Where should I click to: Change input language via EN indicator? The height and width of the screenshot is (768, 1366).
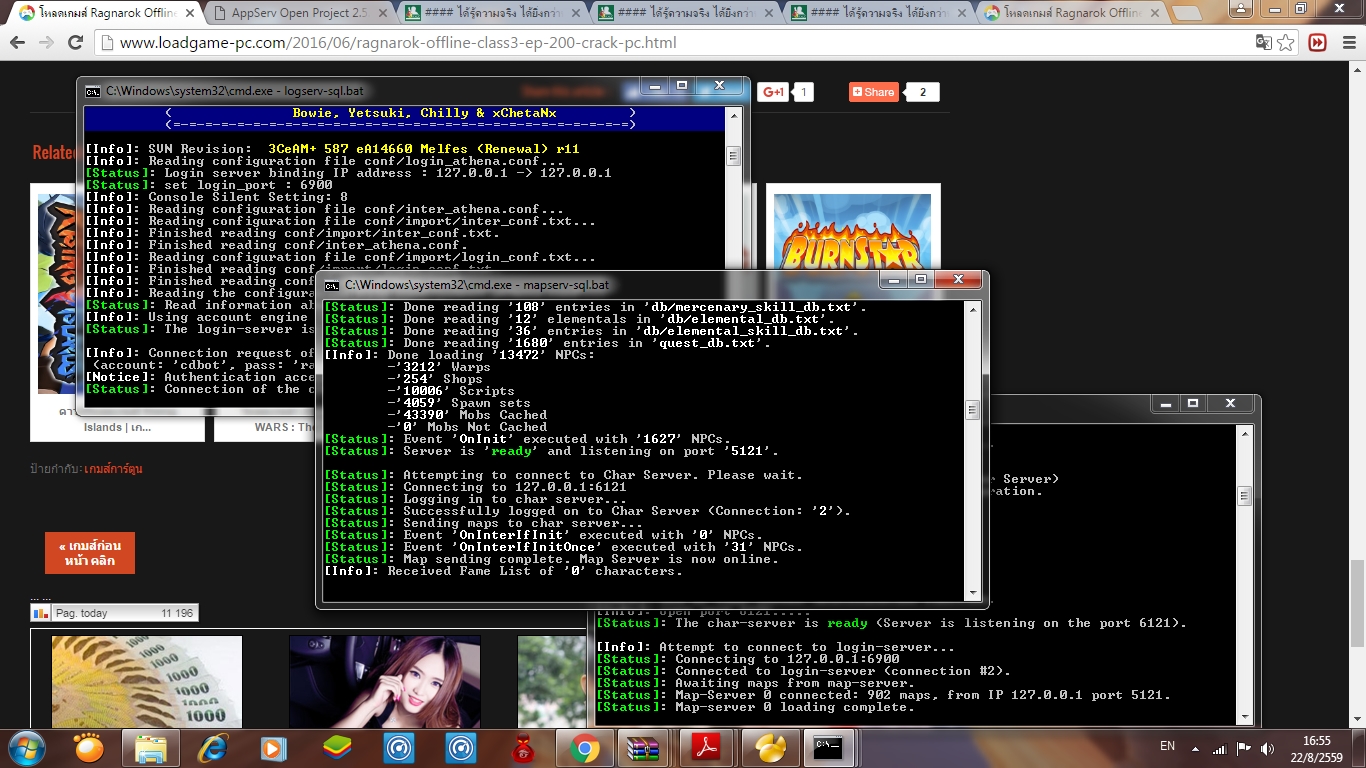pyautogui.click(x=1167, y=746)
